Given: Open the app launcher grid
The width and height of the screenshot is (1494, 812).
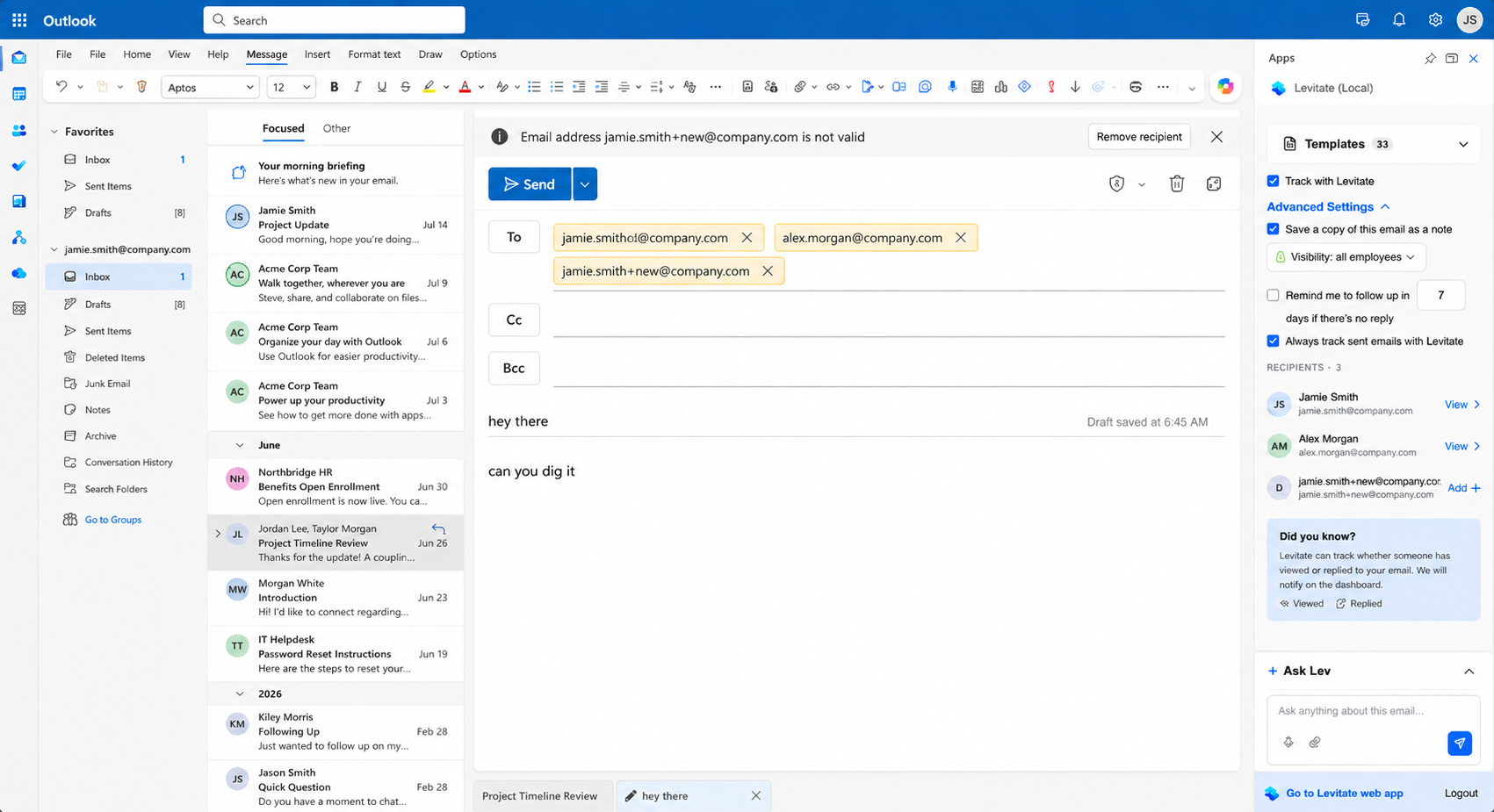Looking at the screenshot, I should pyautogui.click(x=19, y=20).
